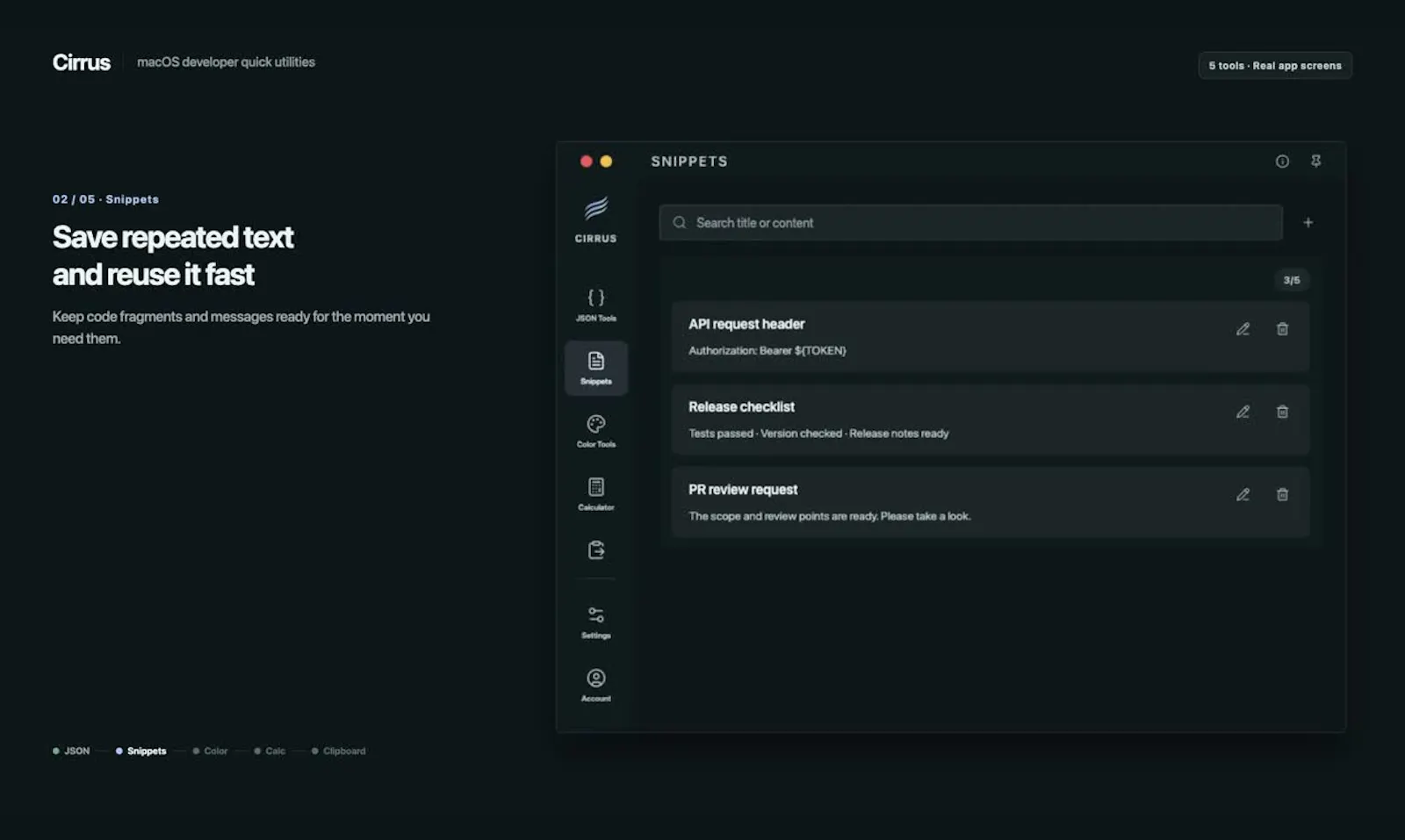Select the API request header title
The width and height of the screenshot is (1405, 840).
(x=746, y=324)
